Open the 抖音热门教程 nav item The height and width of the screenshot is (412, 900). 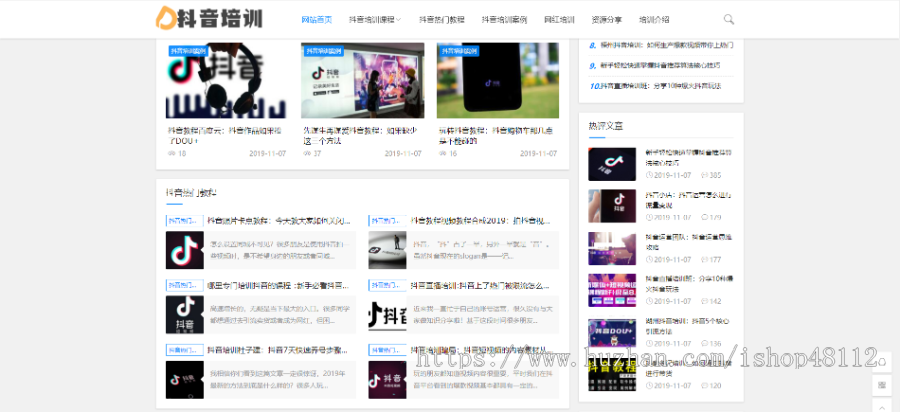(441, 20)
